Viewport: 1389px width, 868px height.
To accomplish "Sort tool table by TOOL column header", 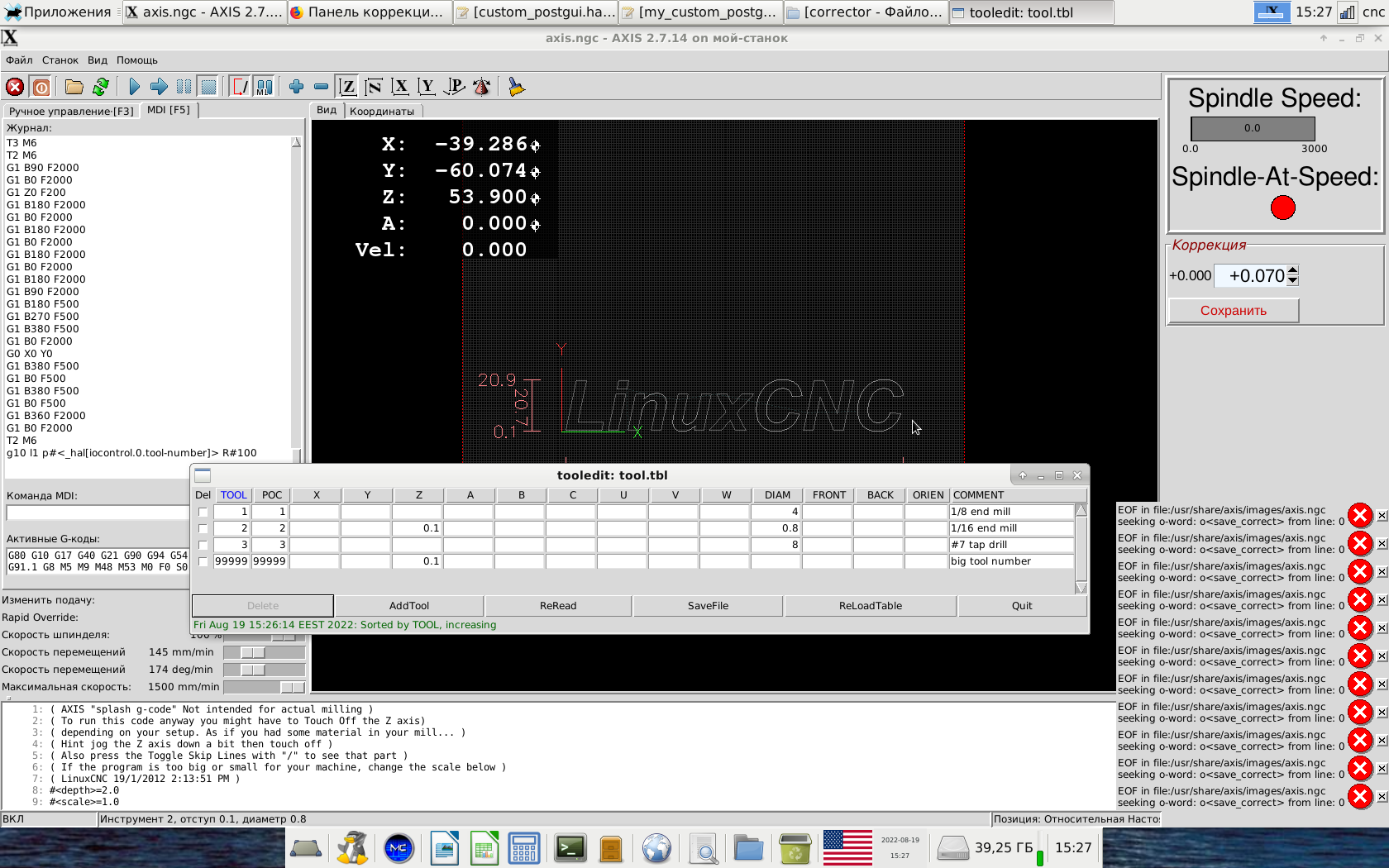I will click(x=233, y=495).
